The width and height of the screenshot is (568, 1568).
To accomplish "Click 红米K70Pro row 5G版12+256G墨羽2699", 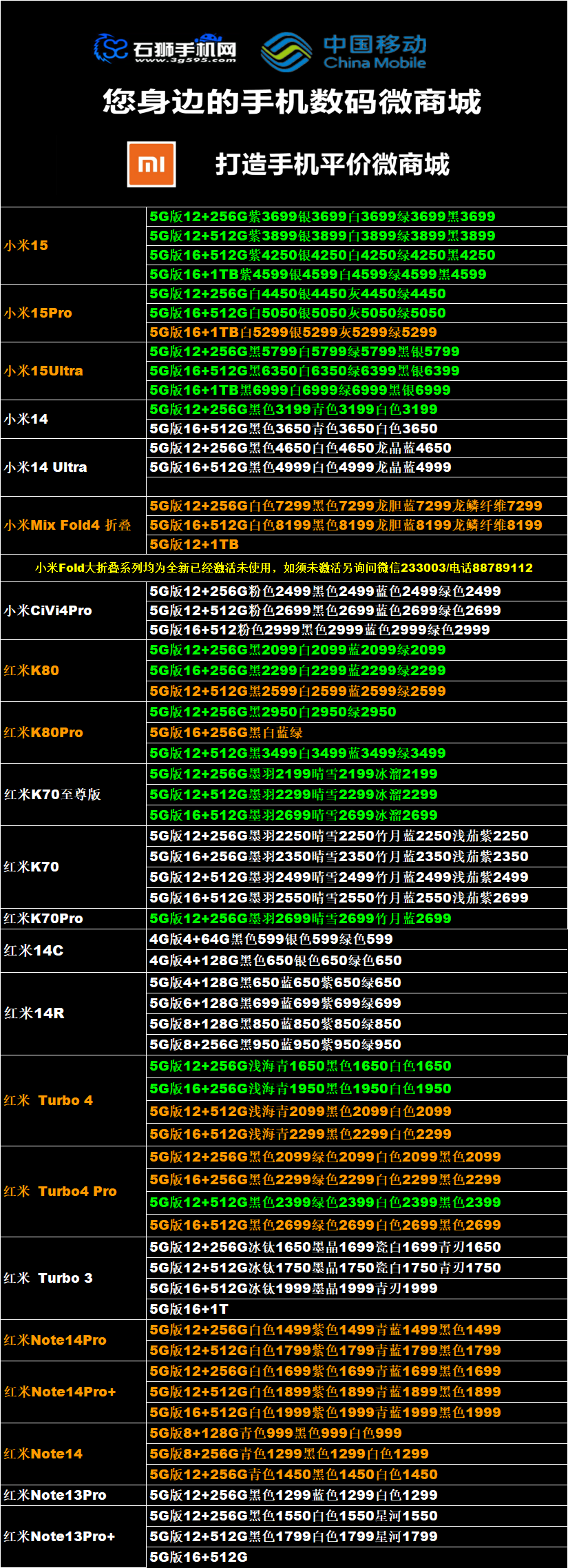I will tap(357, 918).
